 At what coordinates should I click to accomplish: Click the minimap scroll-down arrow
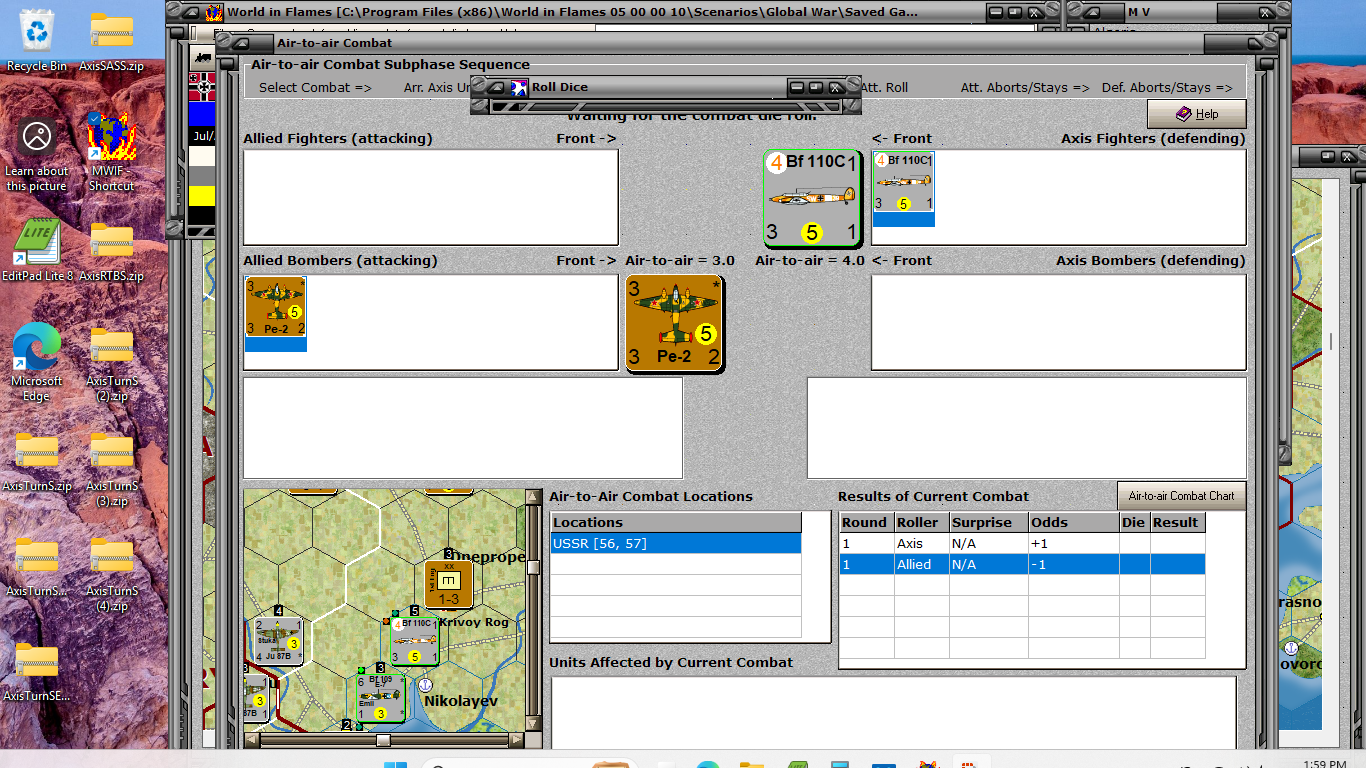coord(533,725)
